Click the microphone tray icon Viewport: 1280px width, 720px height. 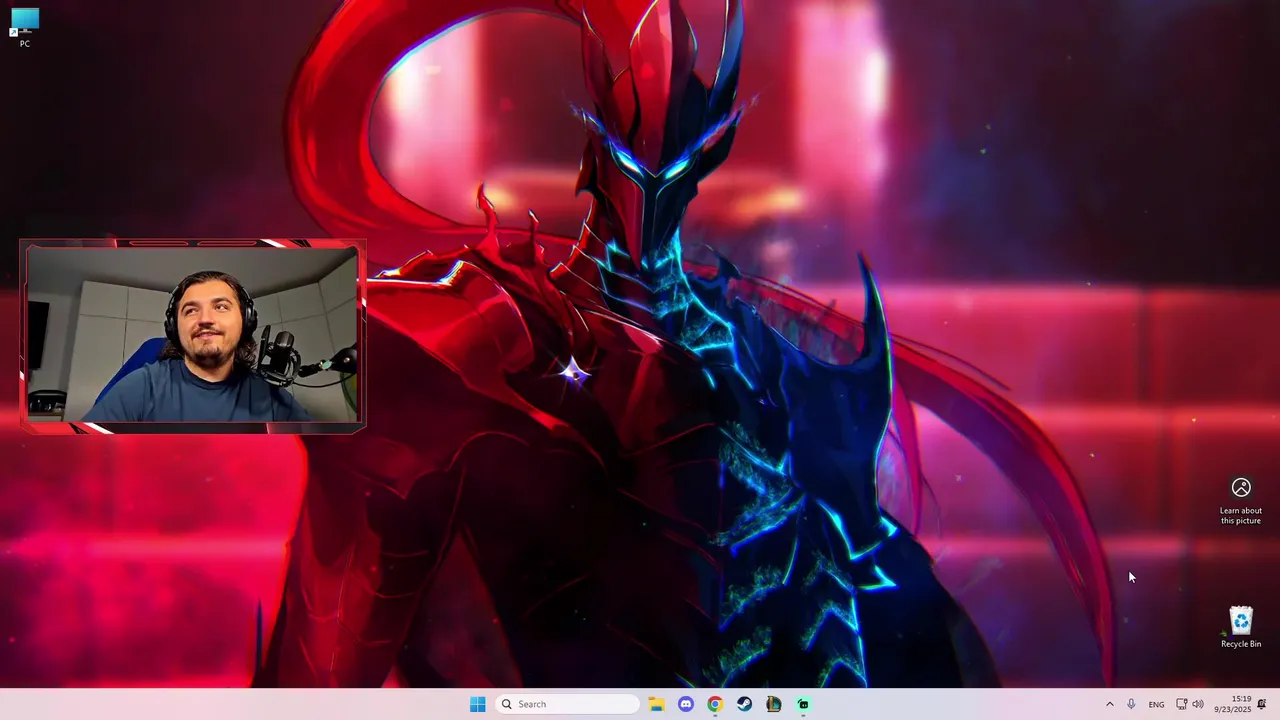click(x=1131, y=704)
